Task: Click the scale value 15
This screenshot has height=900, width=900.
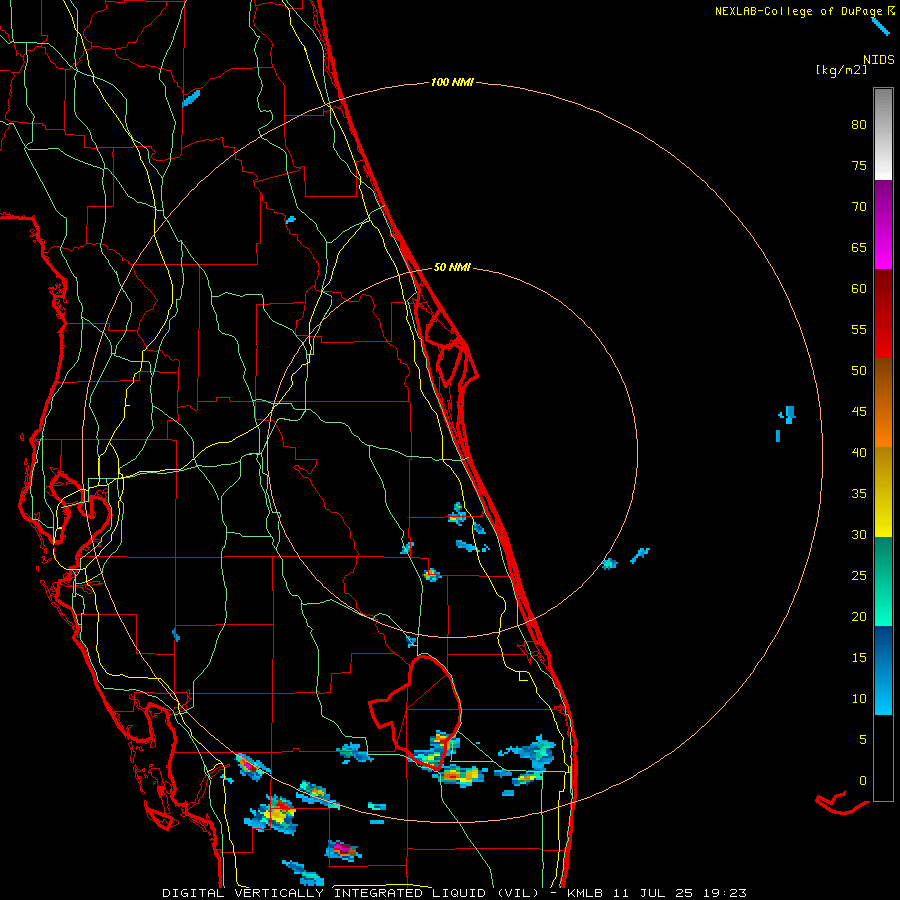Action: [x=859, y=658]
